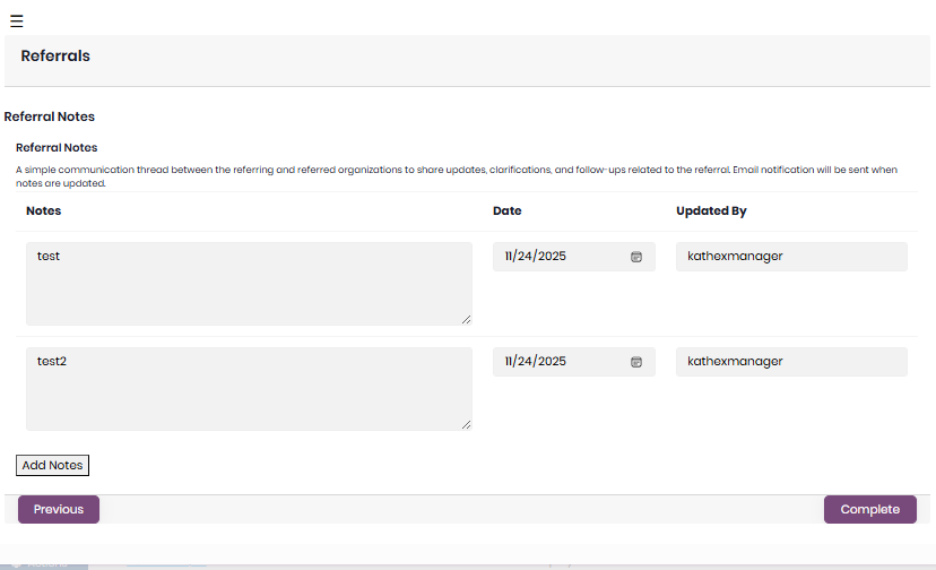Click the Referrals page header

(55, 57)
